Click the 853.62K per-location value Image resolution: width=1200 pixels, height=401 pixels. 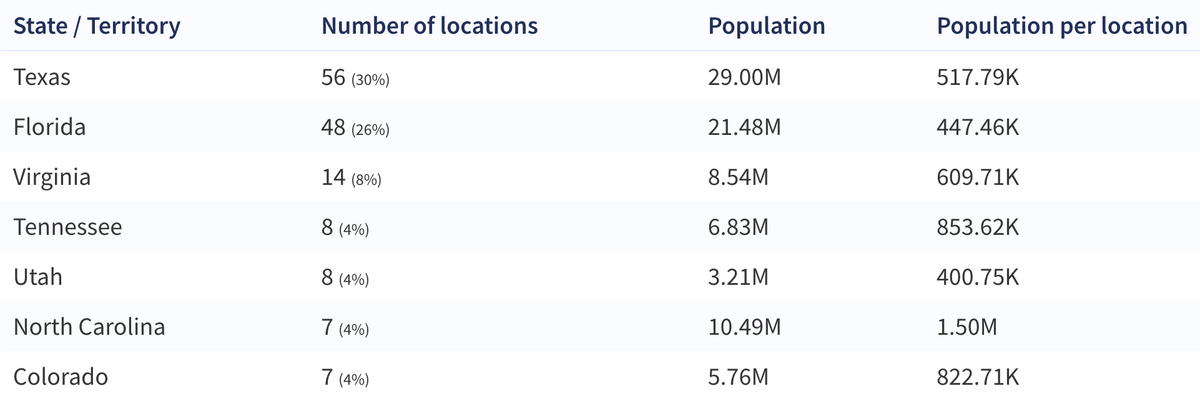(x=978, y=228)
